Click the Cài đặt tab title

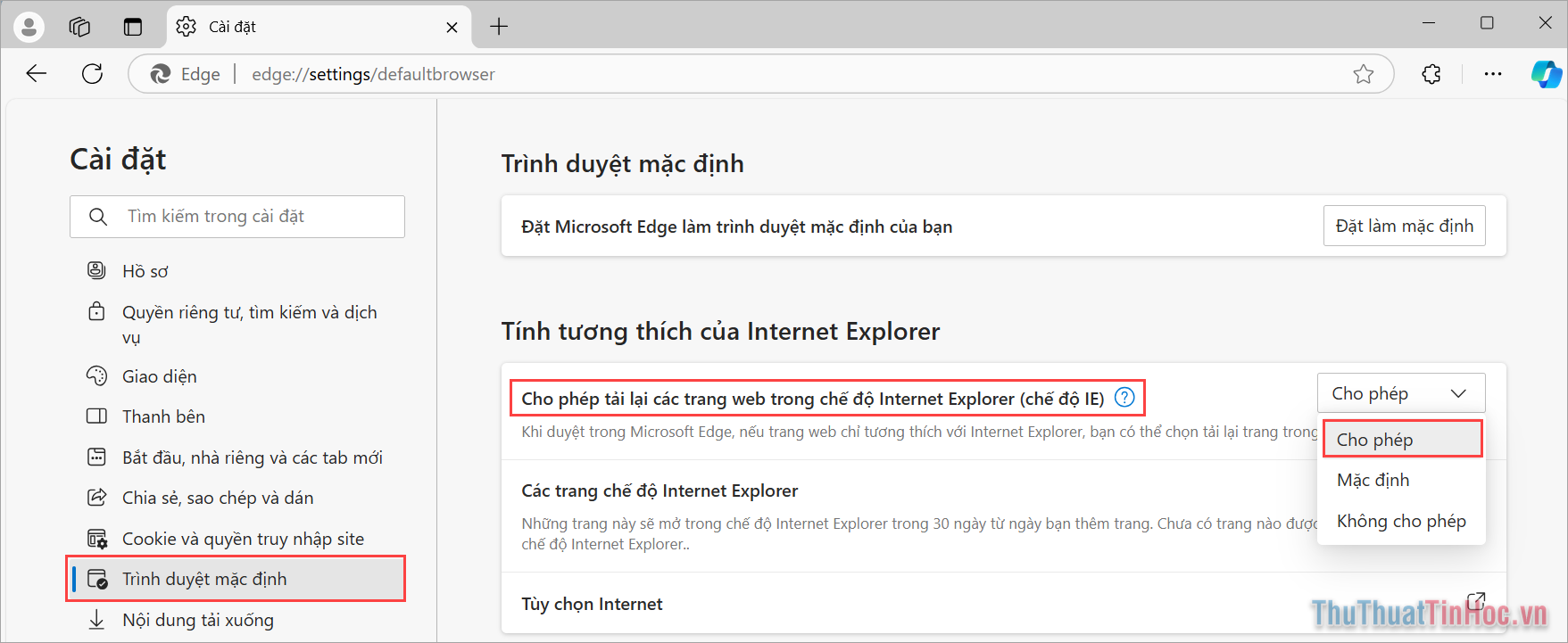(x=232, y=27)
